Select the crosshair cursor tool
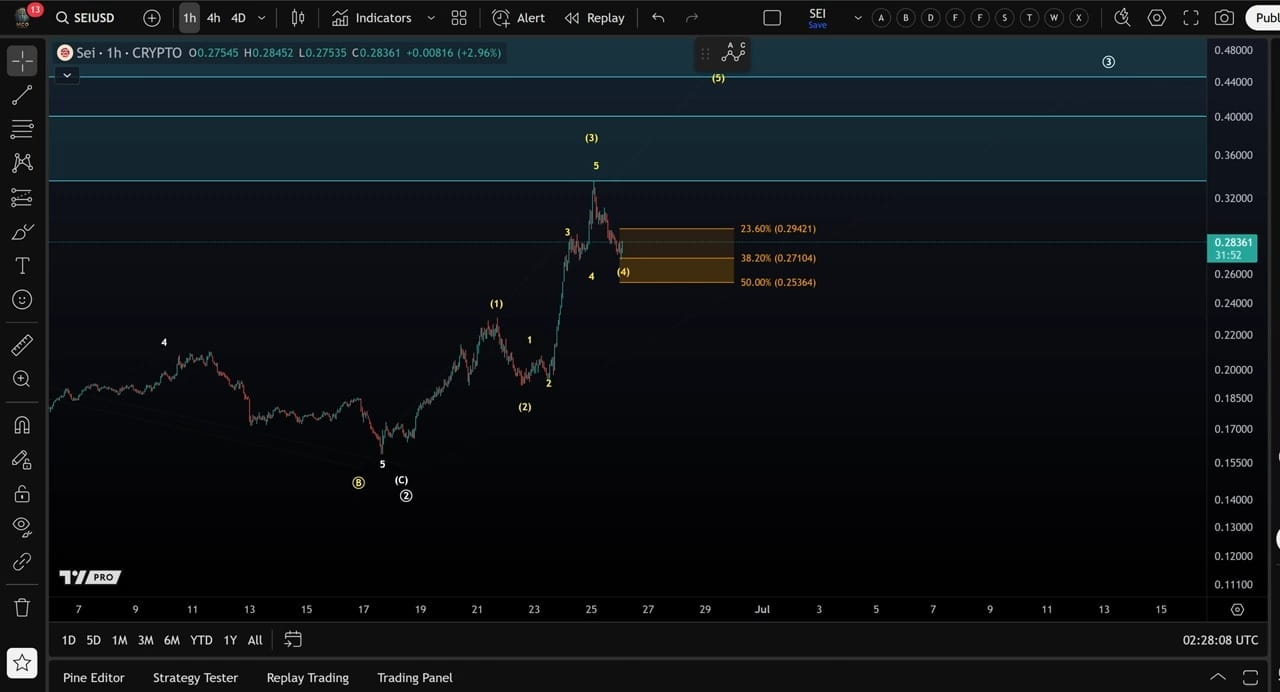Screen dimensions: 1280x692 pos(22,61)
